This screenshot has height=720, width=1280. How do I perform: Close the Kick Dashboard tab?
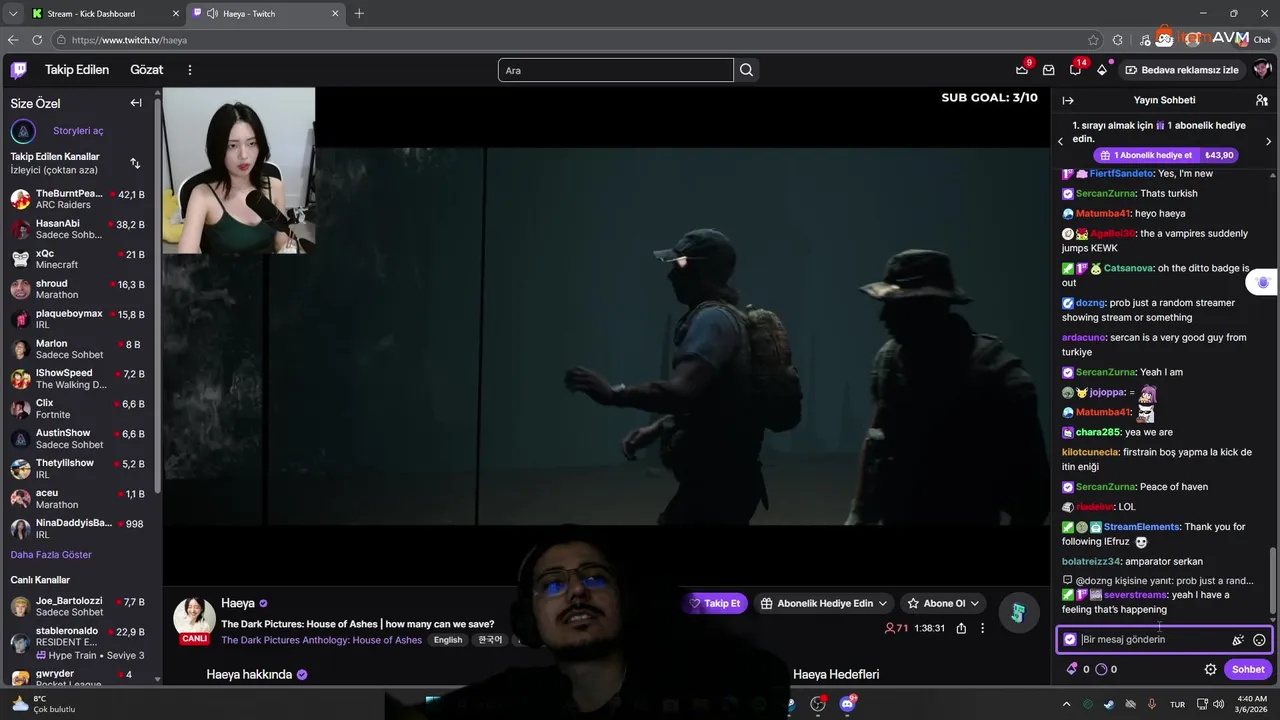[x=176, y=13]
